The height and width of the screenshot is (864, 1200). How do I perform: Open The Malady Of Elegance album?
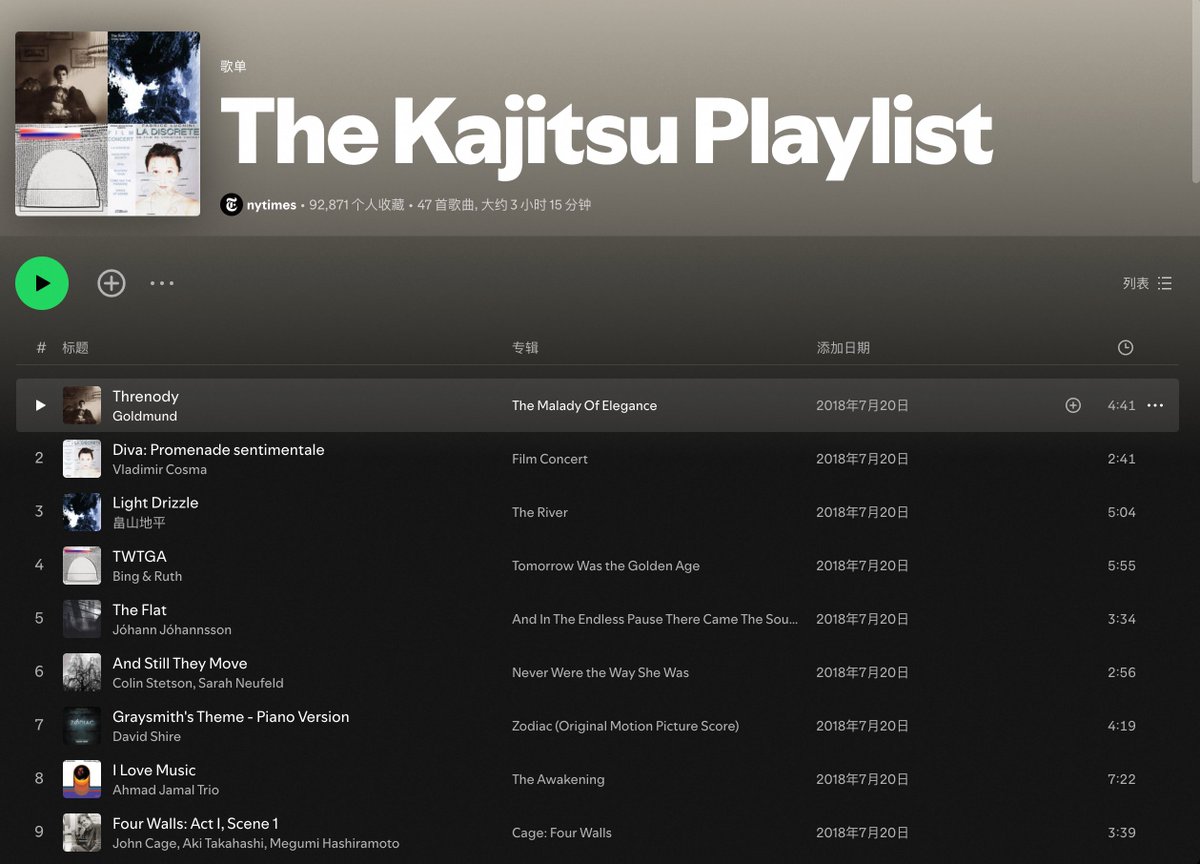click(x=584, y=406)
